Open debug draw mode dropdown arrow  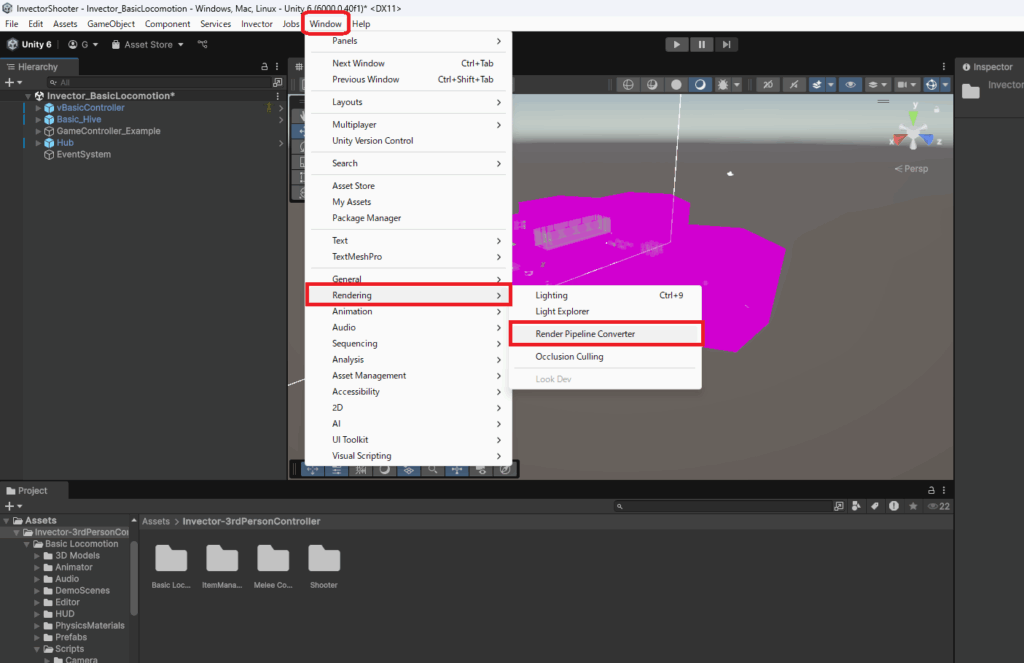pyautogui.click(x=737, y=84)
